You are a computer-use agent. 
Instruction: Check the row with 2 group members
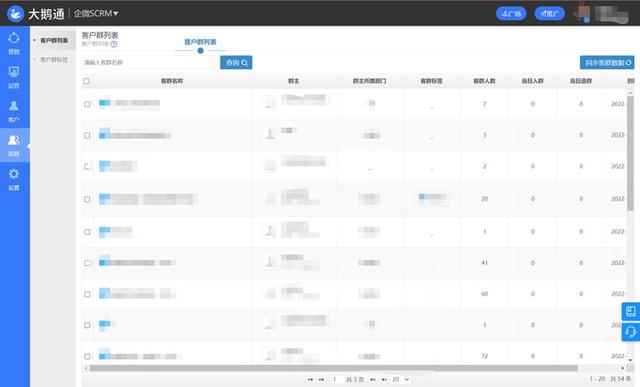tap(87, 167)
